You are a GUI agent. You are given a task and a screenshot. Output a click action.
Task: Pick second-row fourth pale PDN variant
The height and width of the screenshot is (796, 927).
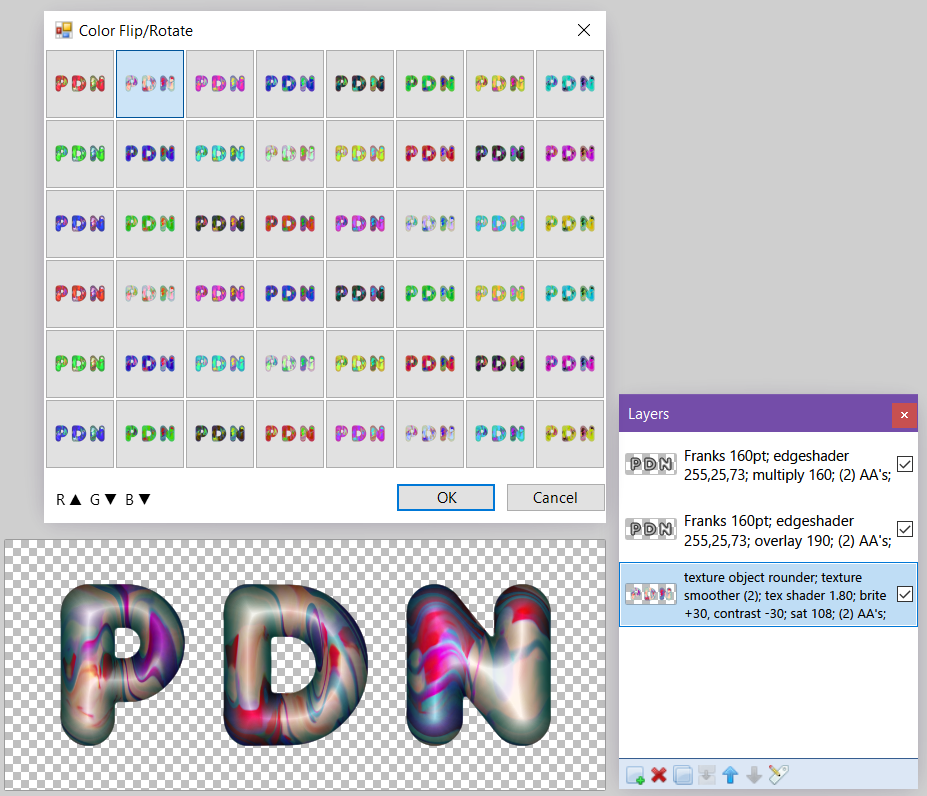point(290,154)
